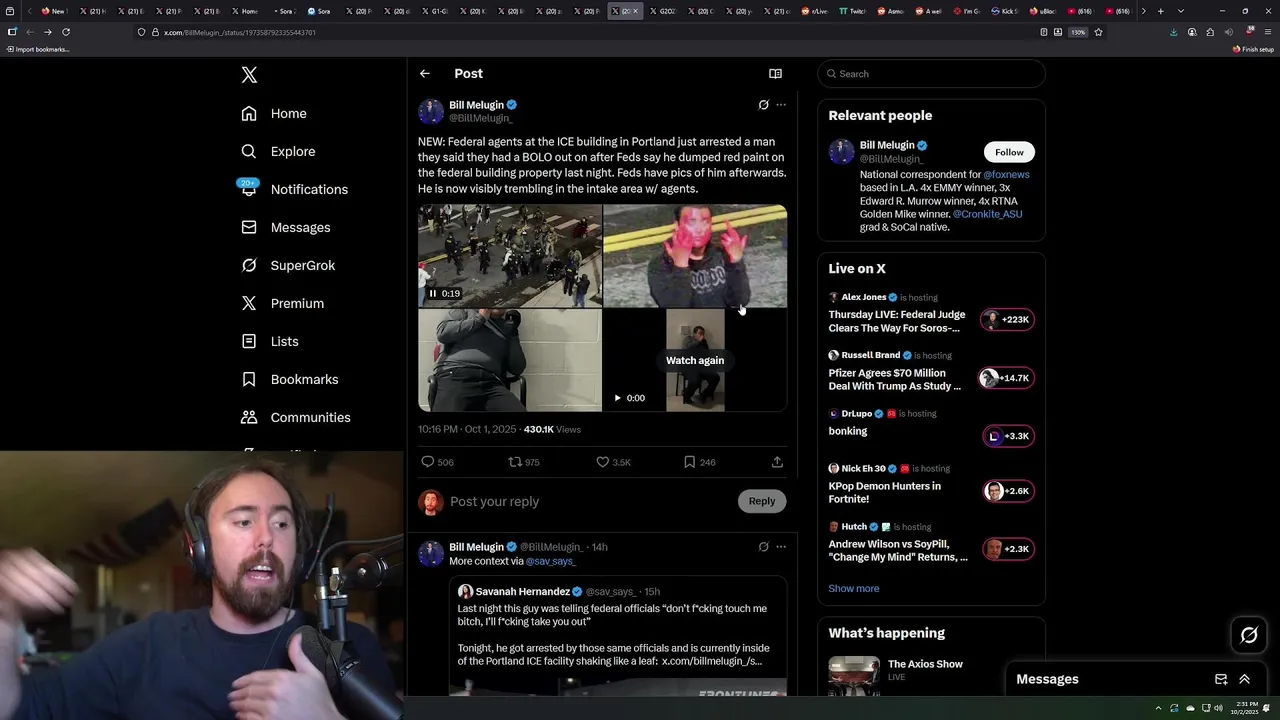The width and height of the screenshot is (1280, 720).
Task: Open browser downloads icon
Action: point(1173,32)
